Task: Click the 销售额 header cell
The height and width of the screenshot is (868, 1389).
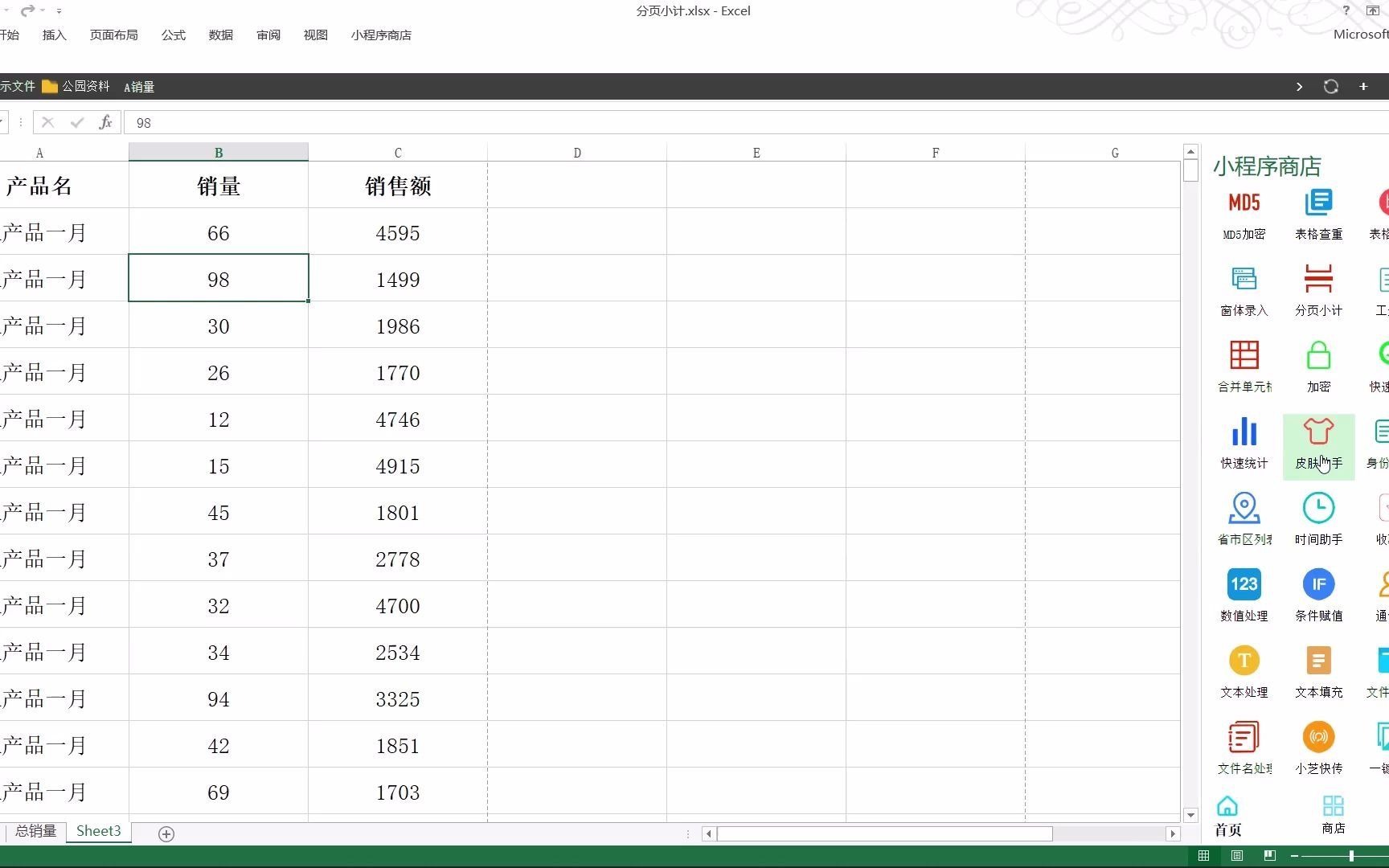Action: 398,186
